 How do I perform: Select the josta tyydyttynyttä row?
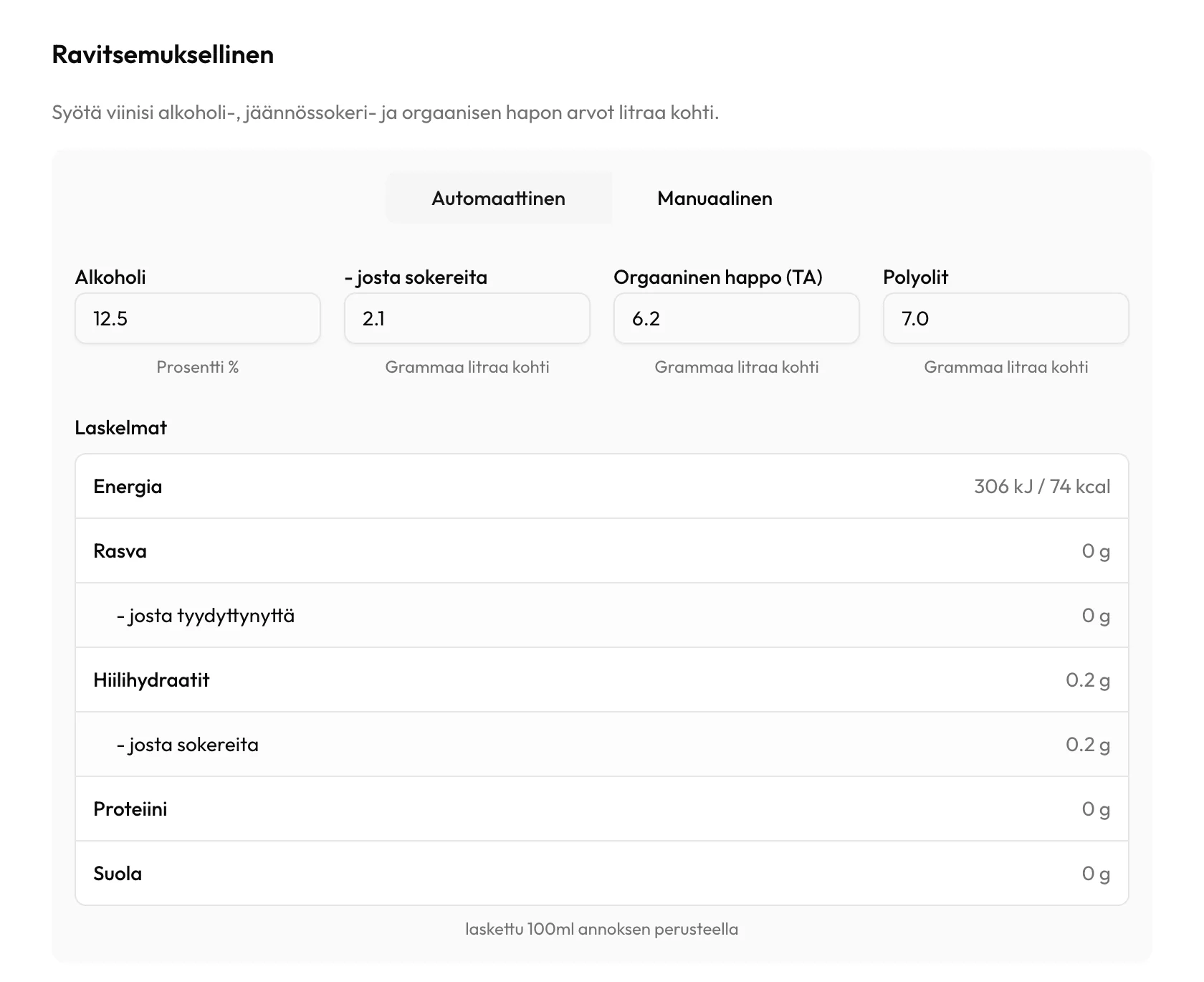602,615
